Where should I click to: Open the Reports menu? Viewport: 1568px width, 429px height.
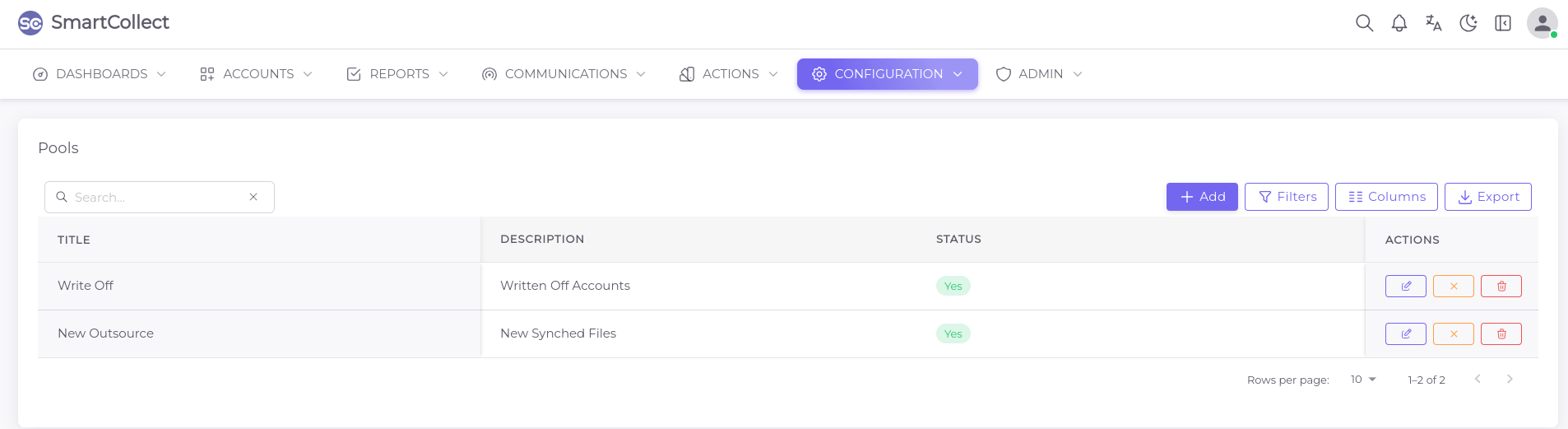point(397,74)
